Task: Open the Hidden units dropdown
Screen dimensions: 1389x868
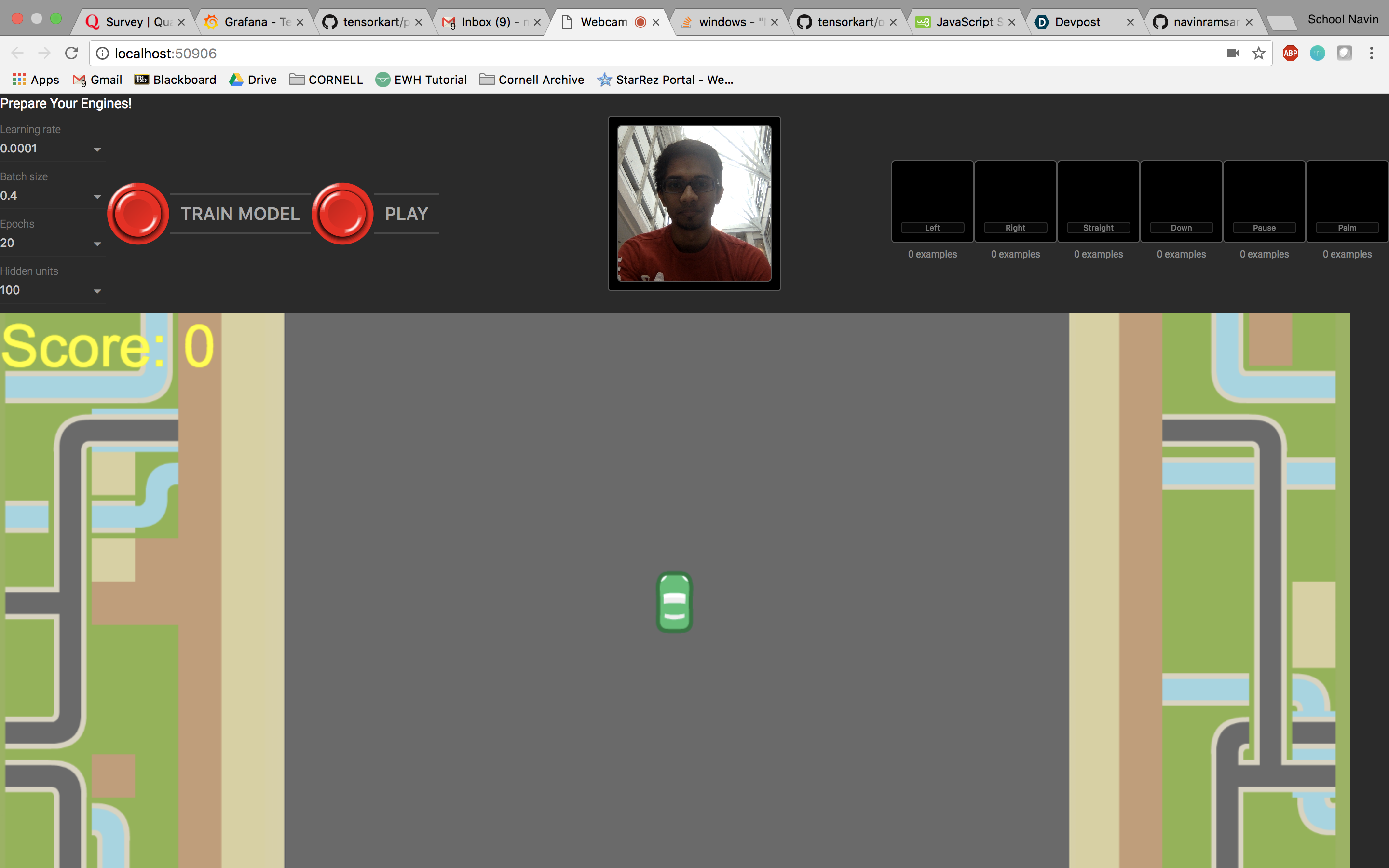Action: coord(97,291)
